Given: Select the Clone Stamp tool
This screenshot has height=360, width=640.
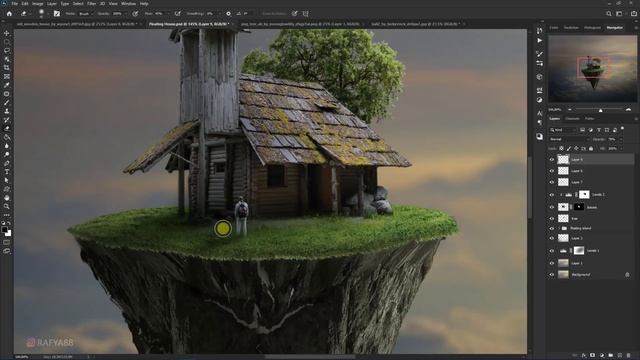Looking at the screenshot, I should point(7,111).
